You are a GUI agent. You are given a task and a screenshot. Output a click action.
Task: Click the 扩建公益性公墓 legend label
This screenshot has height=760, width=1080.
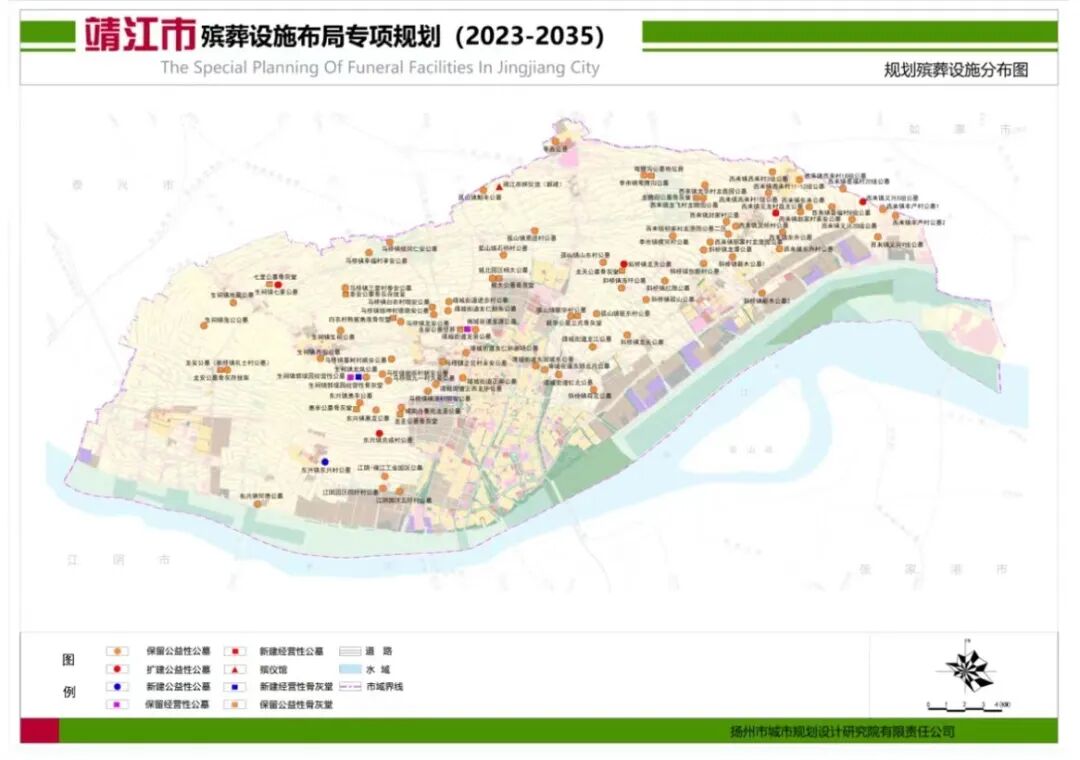pyautogui.click(x=178, y=669)
